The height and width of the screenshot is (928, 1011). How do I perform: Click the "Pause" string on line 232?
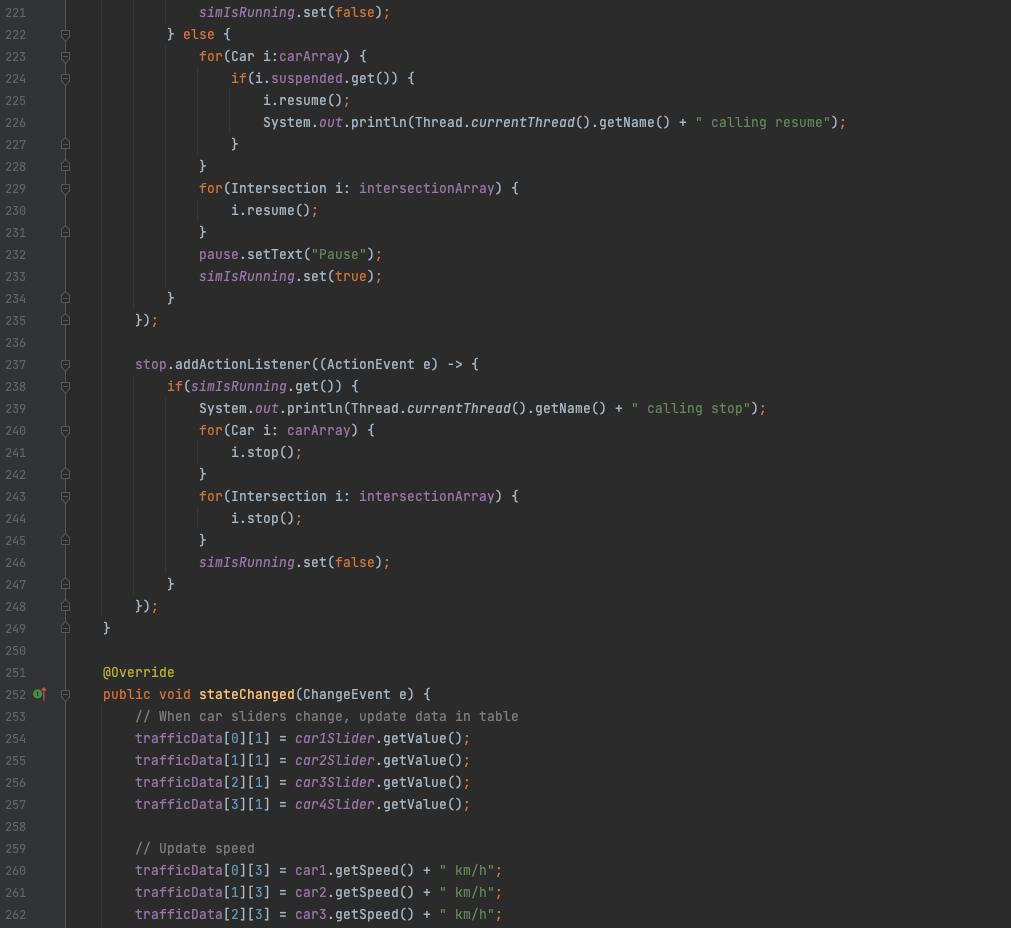(x=339, y=255)
